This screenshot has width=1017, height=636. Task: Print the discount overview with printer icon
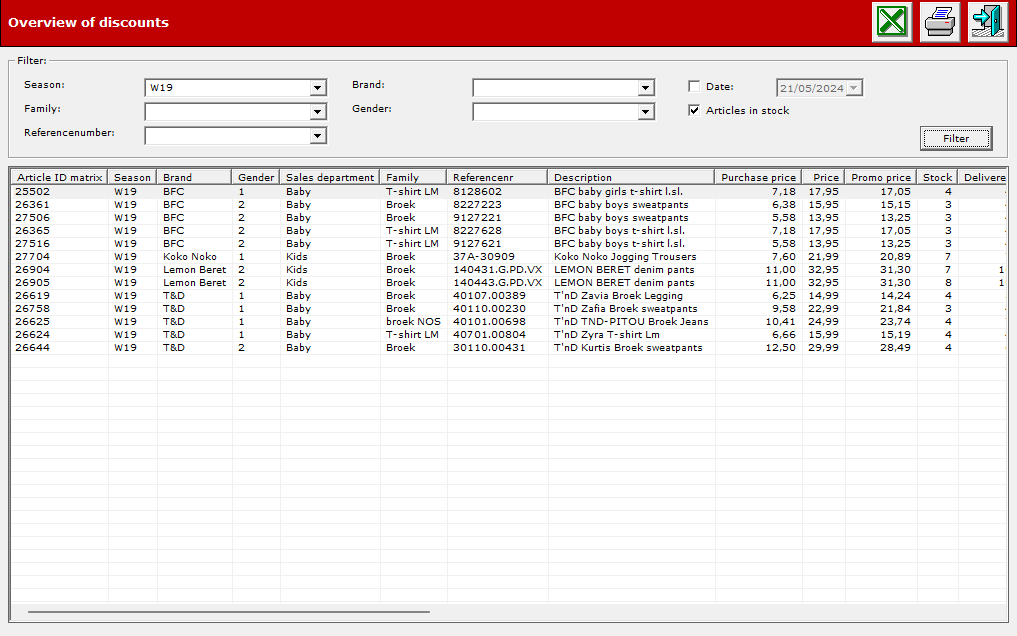tap(940, 21)
